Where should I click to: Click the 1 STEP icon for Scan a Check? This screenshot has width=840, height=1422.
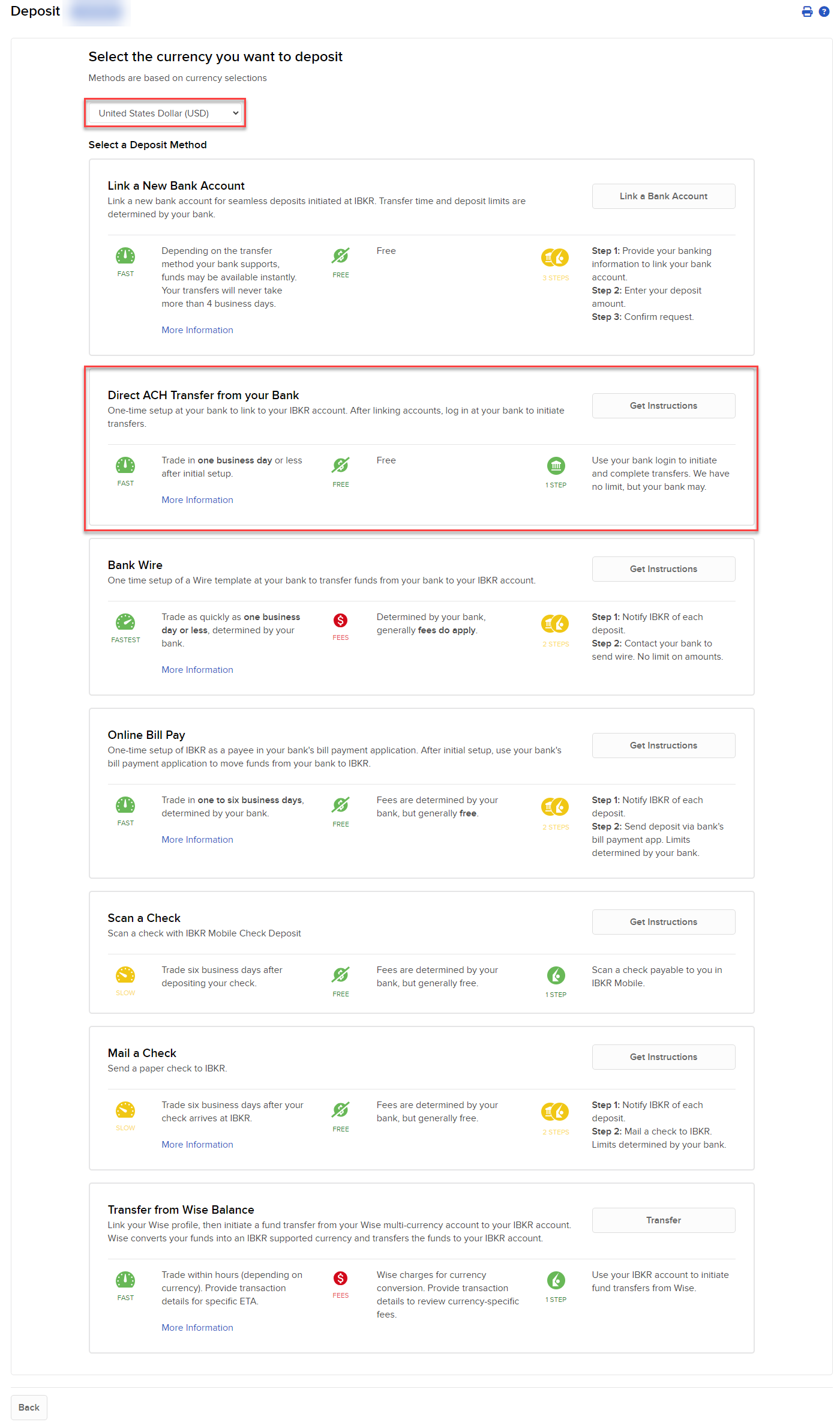click(556, 976)
